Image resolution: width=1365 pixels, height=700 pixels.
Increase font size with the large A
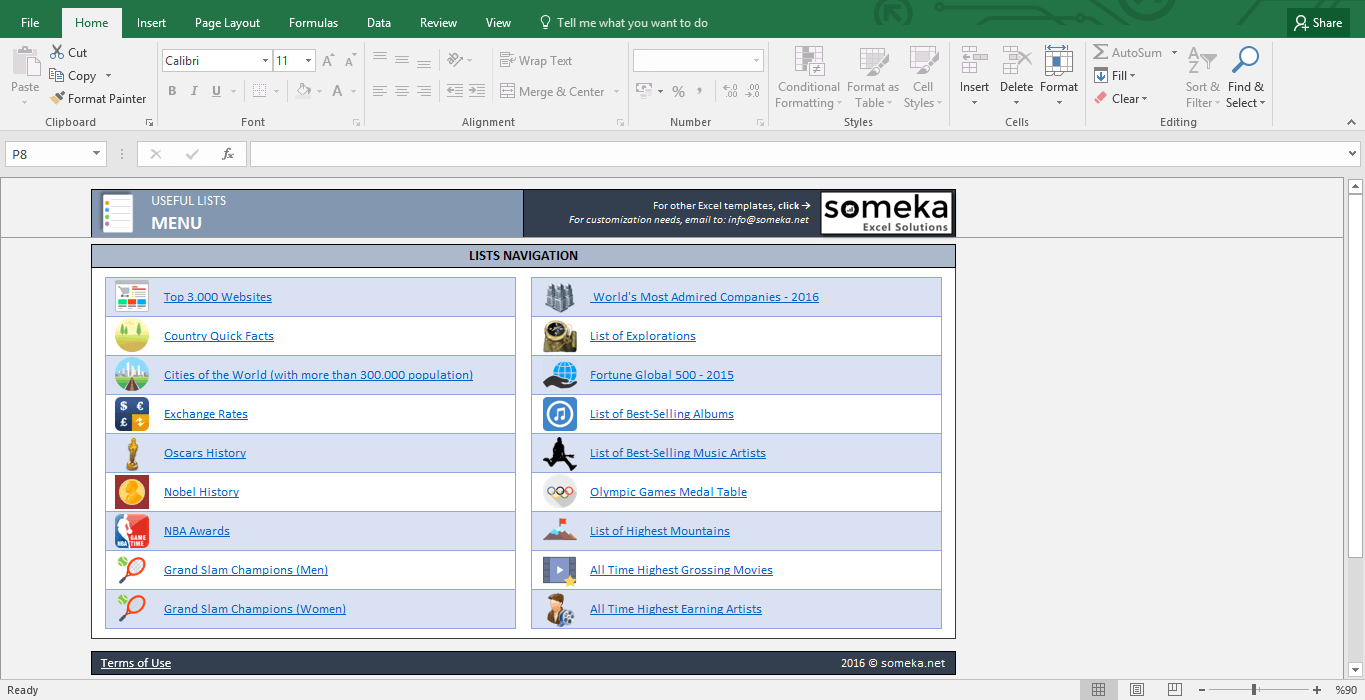(328, 61)
